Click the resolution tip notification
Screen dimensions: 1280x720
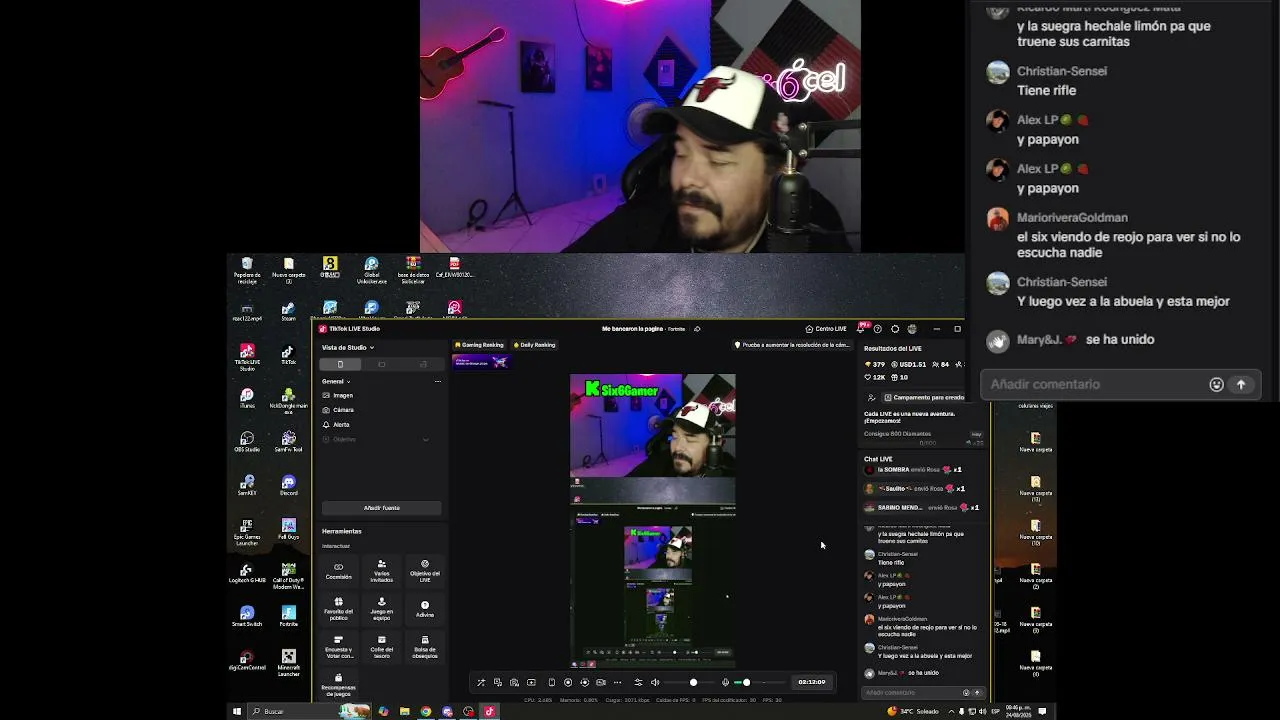click(x=792, y=345)
